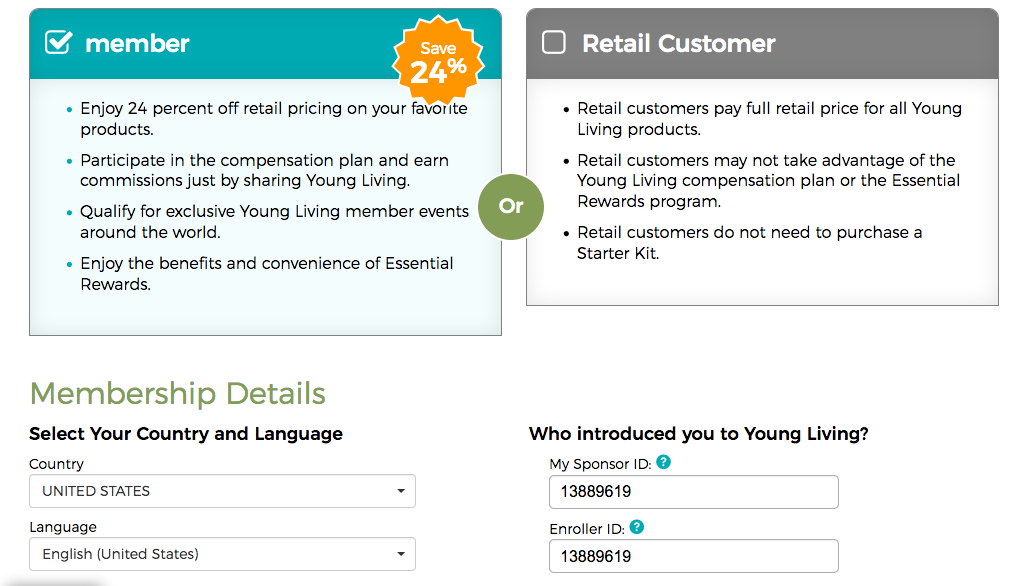This screenshot has height=586, width=1023.
Task: Click the Enroller ID help question icon
Action: 637,527
